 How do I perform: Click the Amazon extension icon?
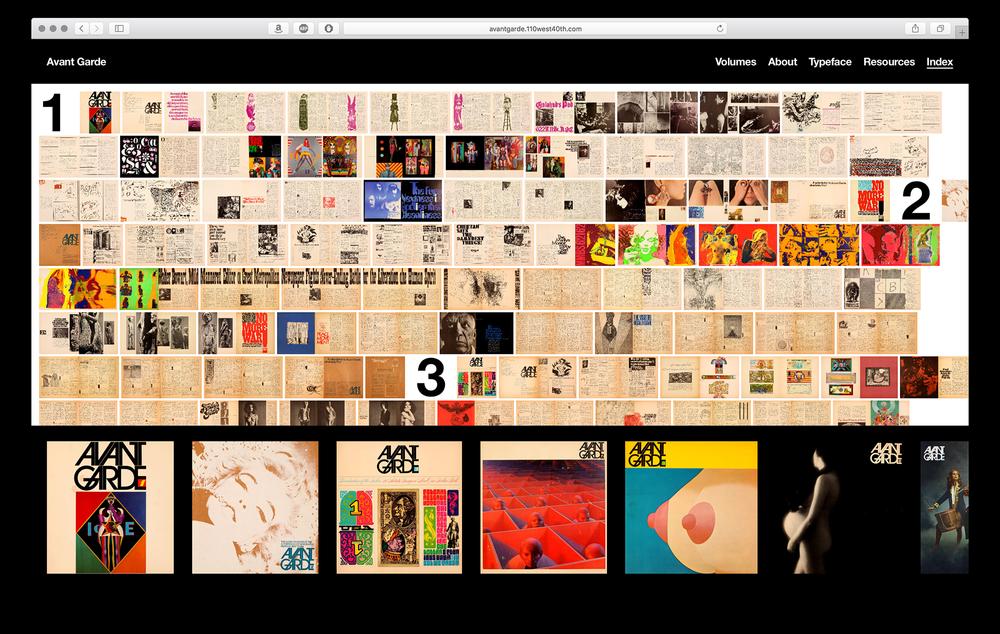click(x=278, y=29)
